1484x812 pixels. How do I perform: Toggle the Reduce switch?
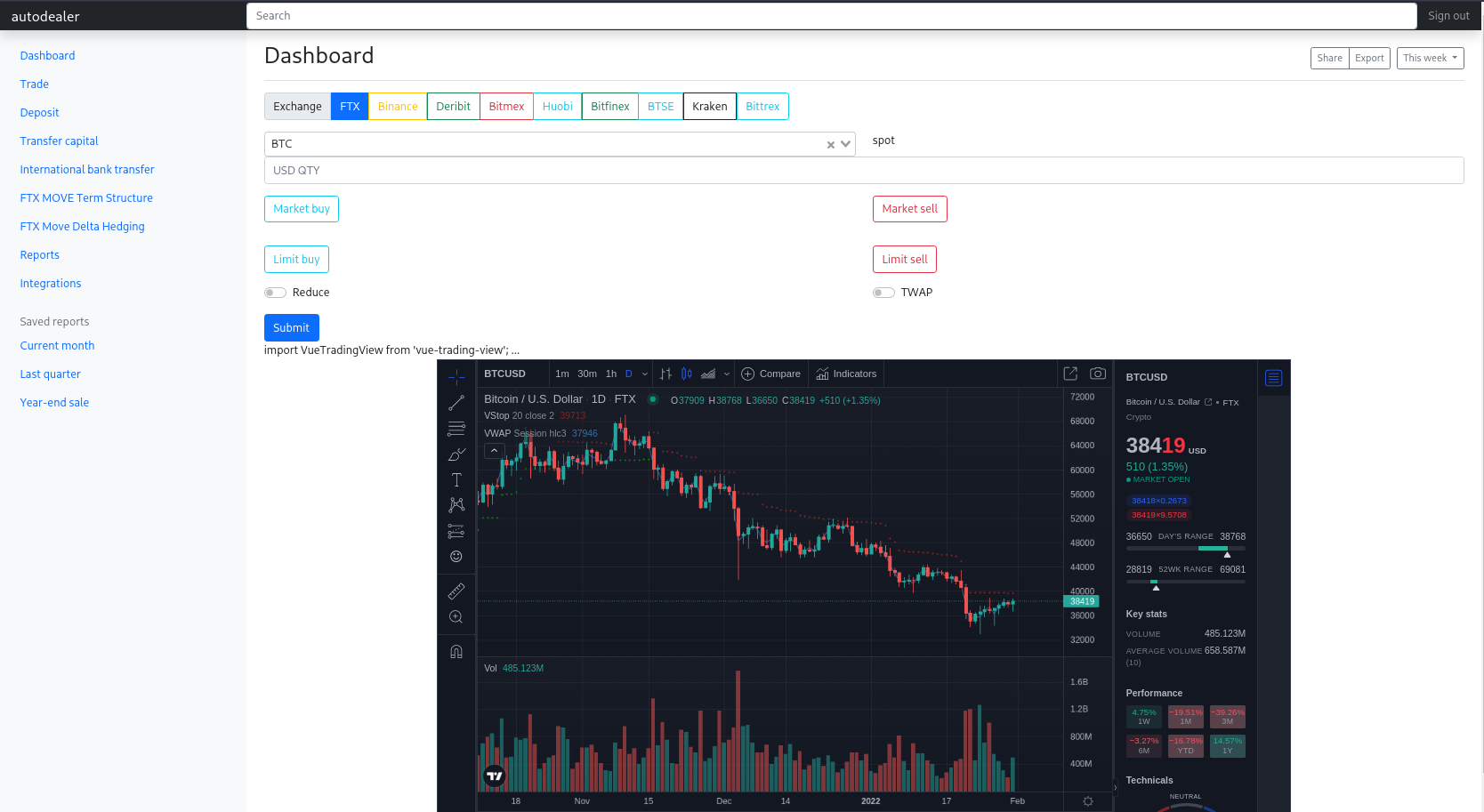tap(275, 293)
